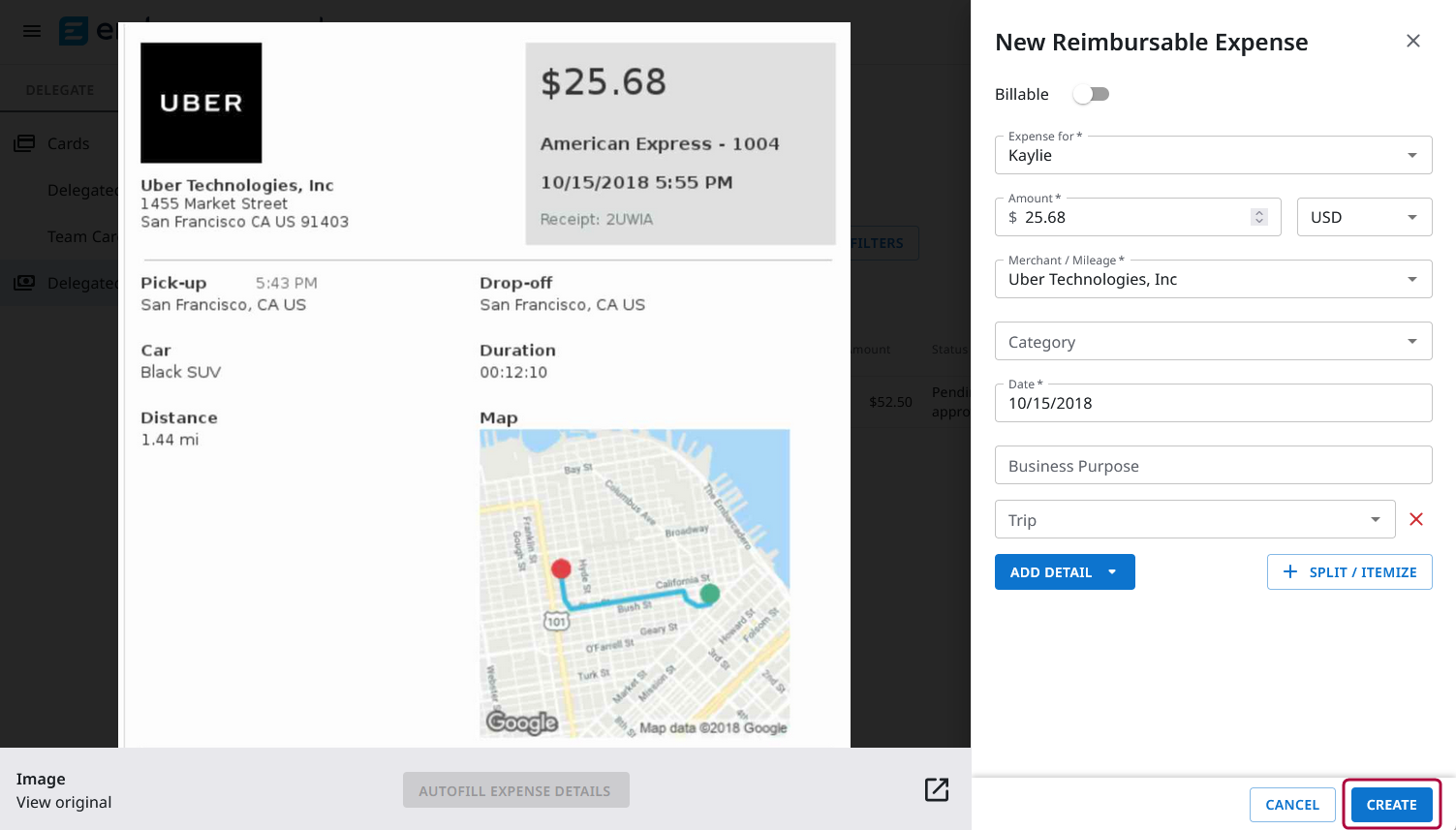Enable the Billable toggle
The width and height of the screenshot is (1456, 830).
point(1091,94)
